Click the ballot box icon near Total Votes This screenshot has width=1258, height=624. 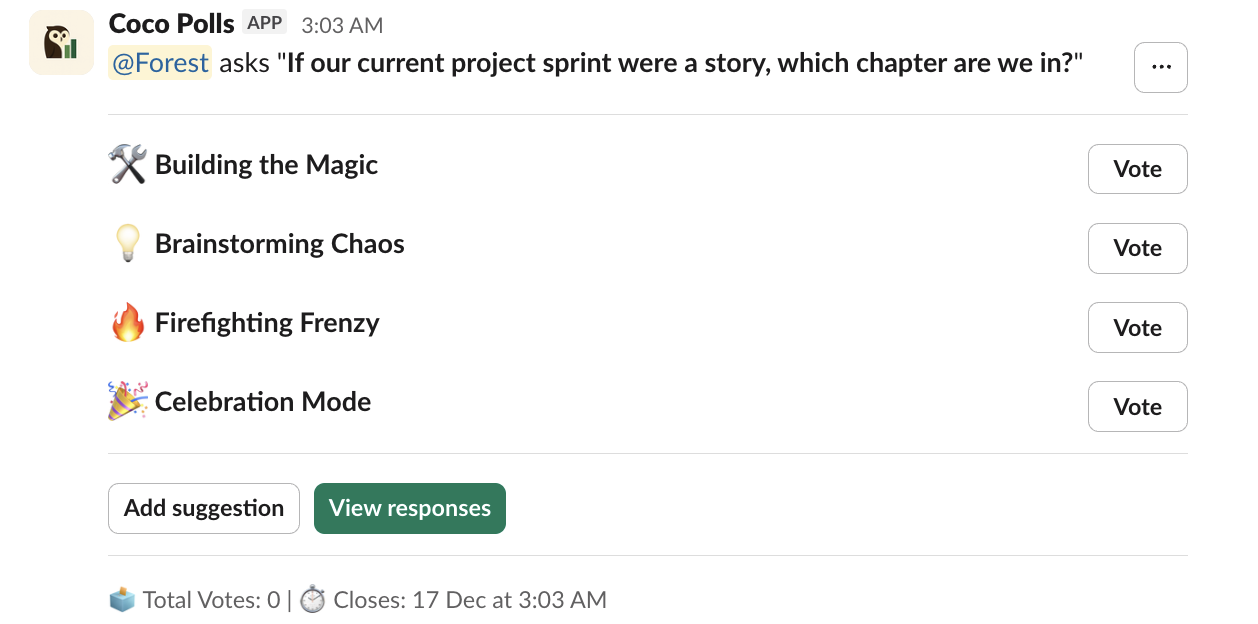pos(121,600)
